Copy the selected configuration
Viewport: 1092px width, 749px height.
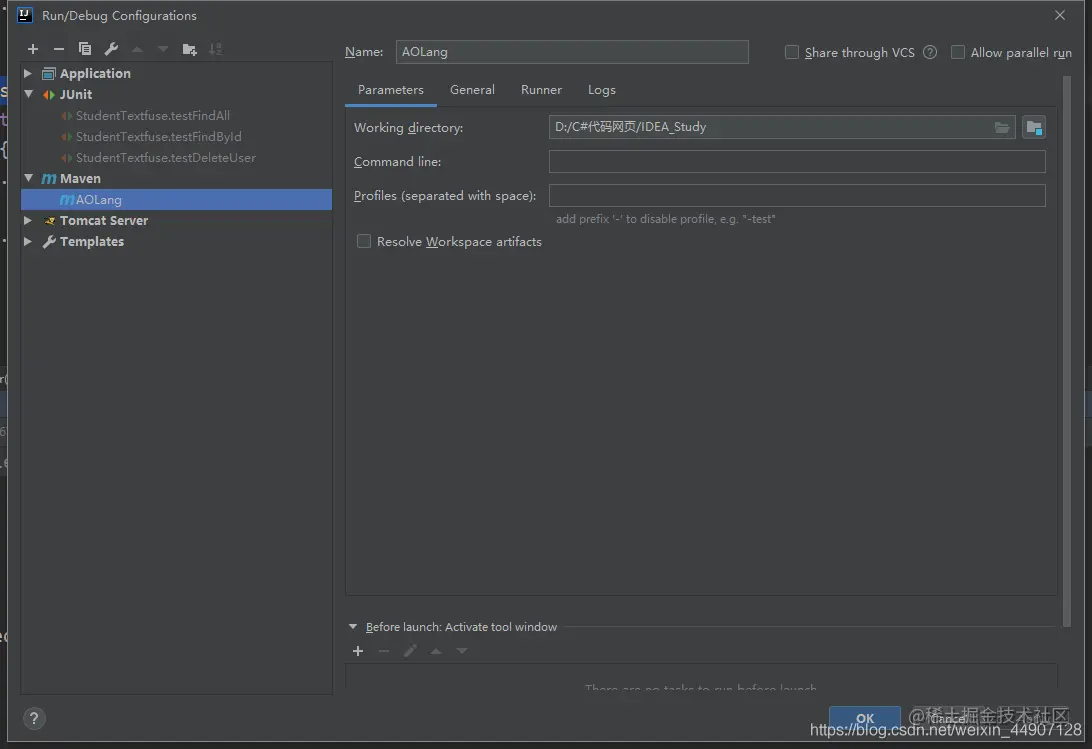[85, 49]
